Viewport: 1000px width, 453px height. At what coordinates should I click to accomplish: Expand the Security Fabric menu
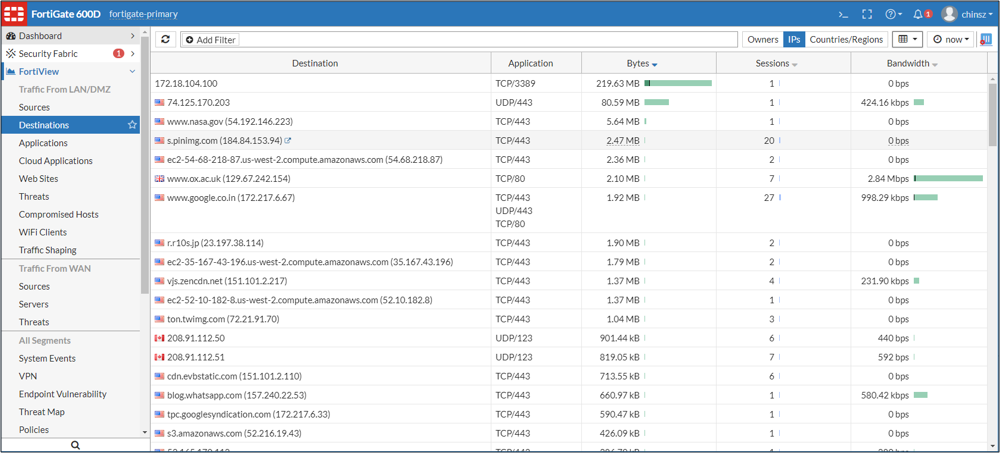coord(133,54)
